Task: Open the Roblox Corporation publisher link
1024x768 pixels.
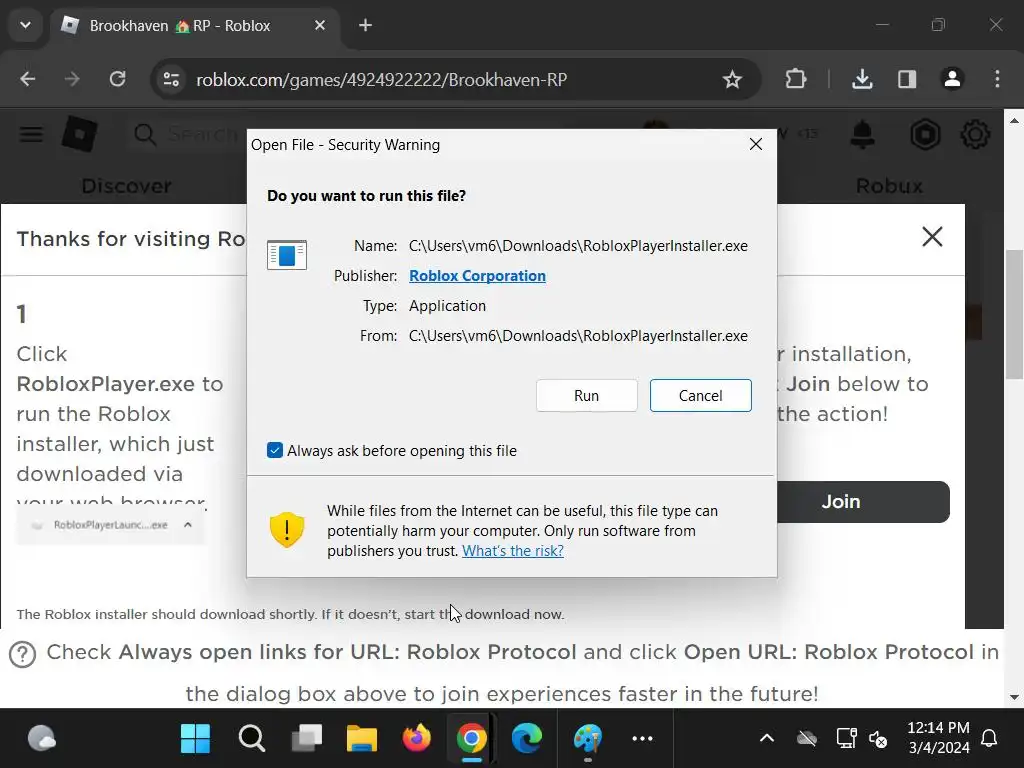Action: (x=477, y=276)
